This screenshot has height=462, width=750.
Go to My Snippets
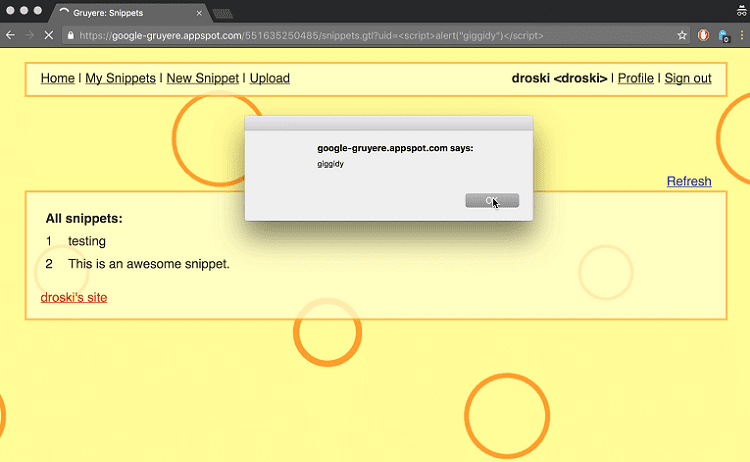point(121,78)
